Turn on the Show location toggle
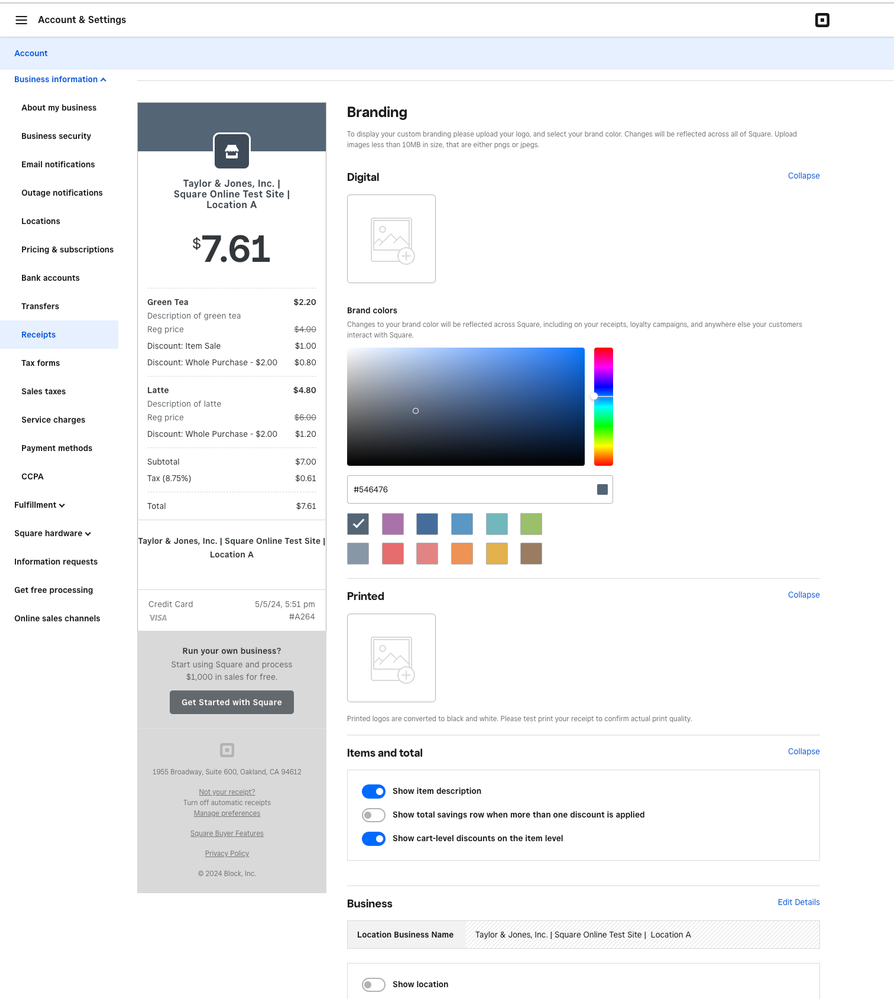Image resolution: width=894 pixels, height=999 pixels. click(x=373, y=984)
